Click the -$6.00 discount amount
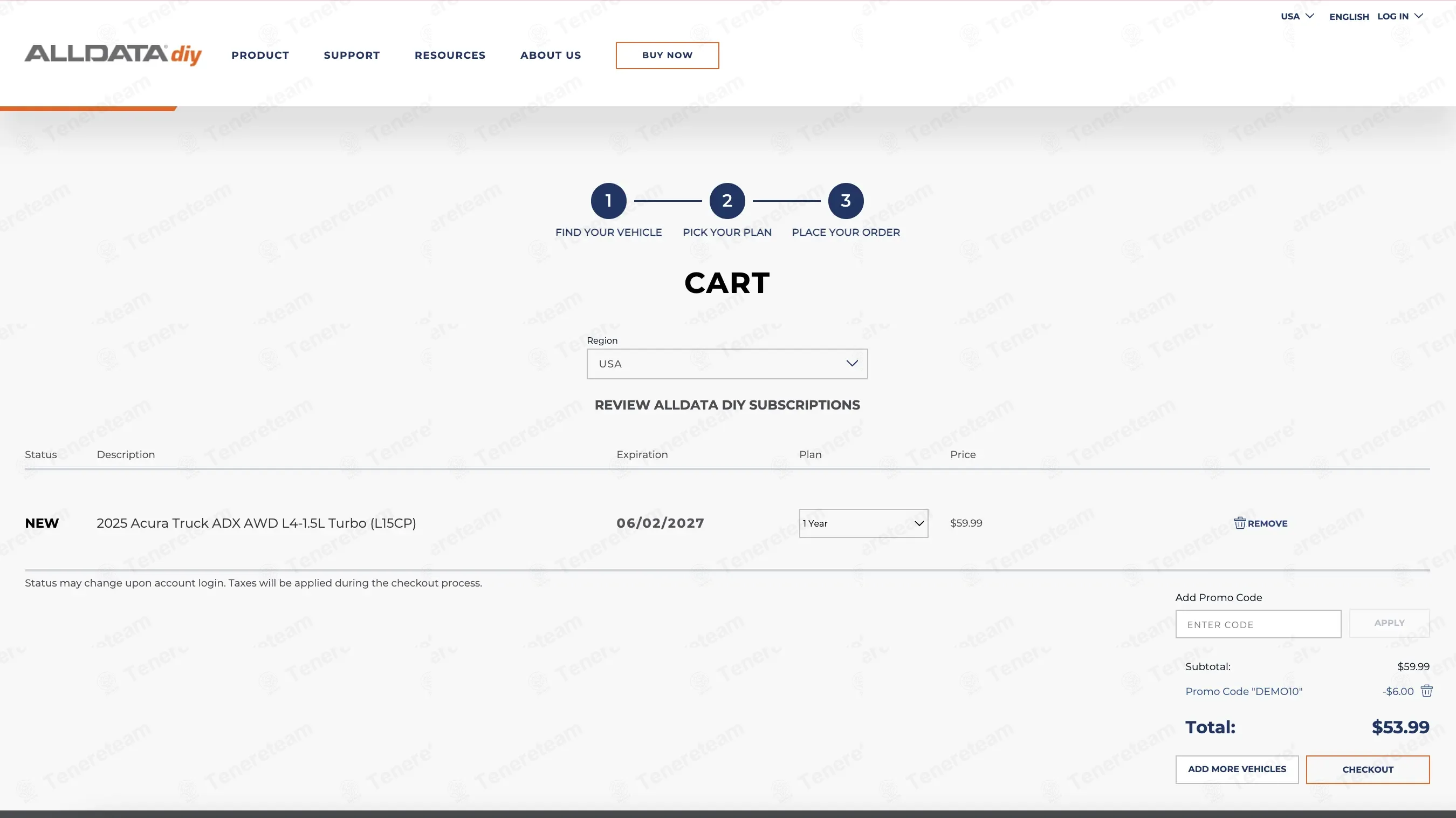Screen dimensions: 1456x818 point(1398,691)
